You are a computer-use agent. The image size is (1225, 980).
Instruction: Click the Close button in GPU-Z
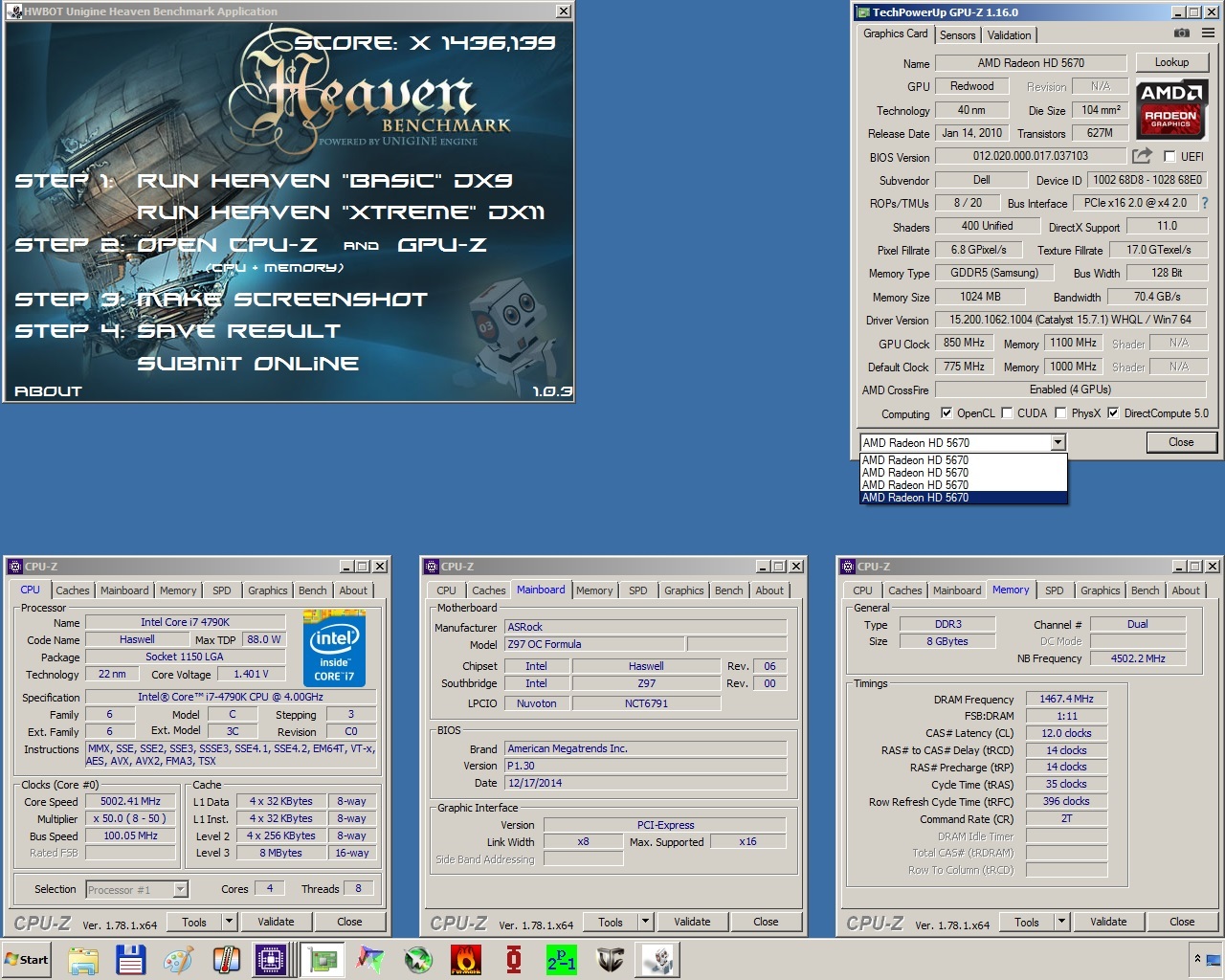[1181, 442]
